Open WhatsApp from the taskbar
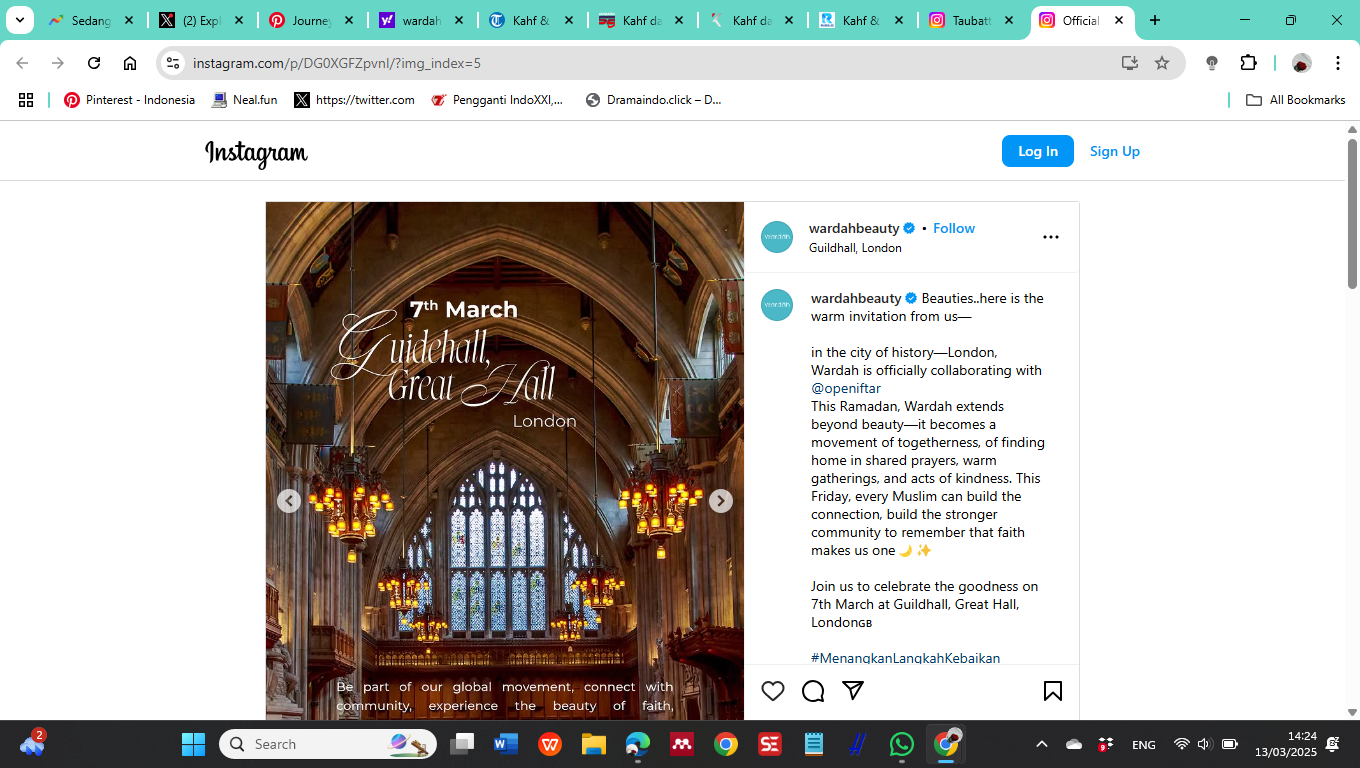The height and width of the screenshot is (768, 1360). tap(902, 744)
